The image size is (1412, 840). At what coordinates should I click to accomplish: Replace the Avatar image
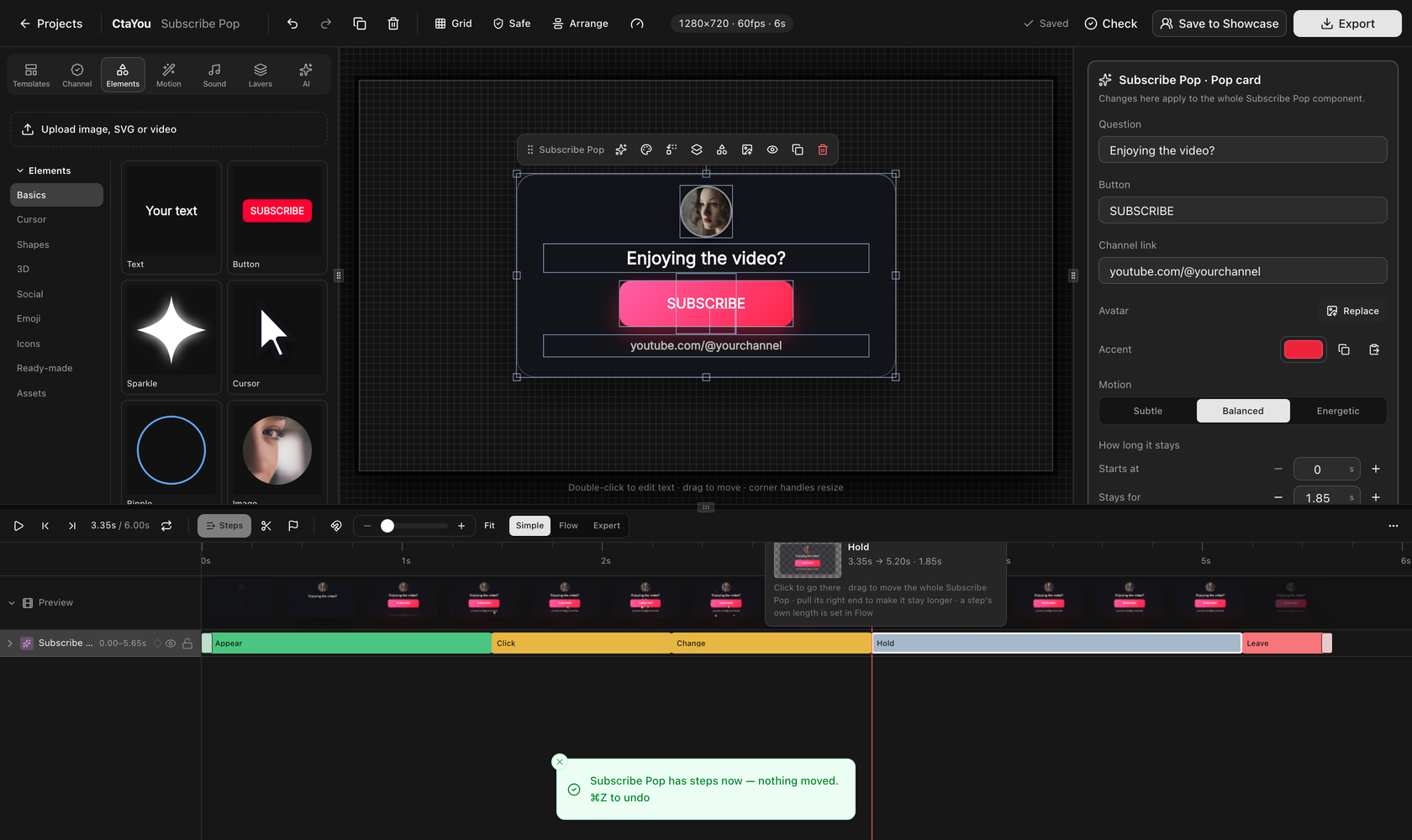(x=1352, y=311)
